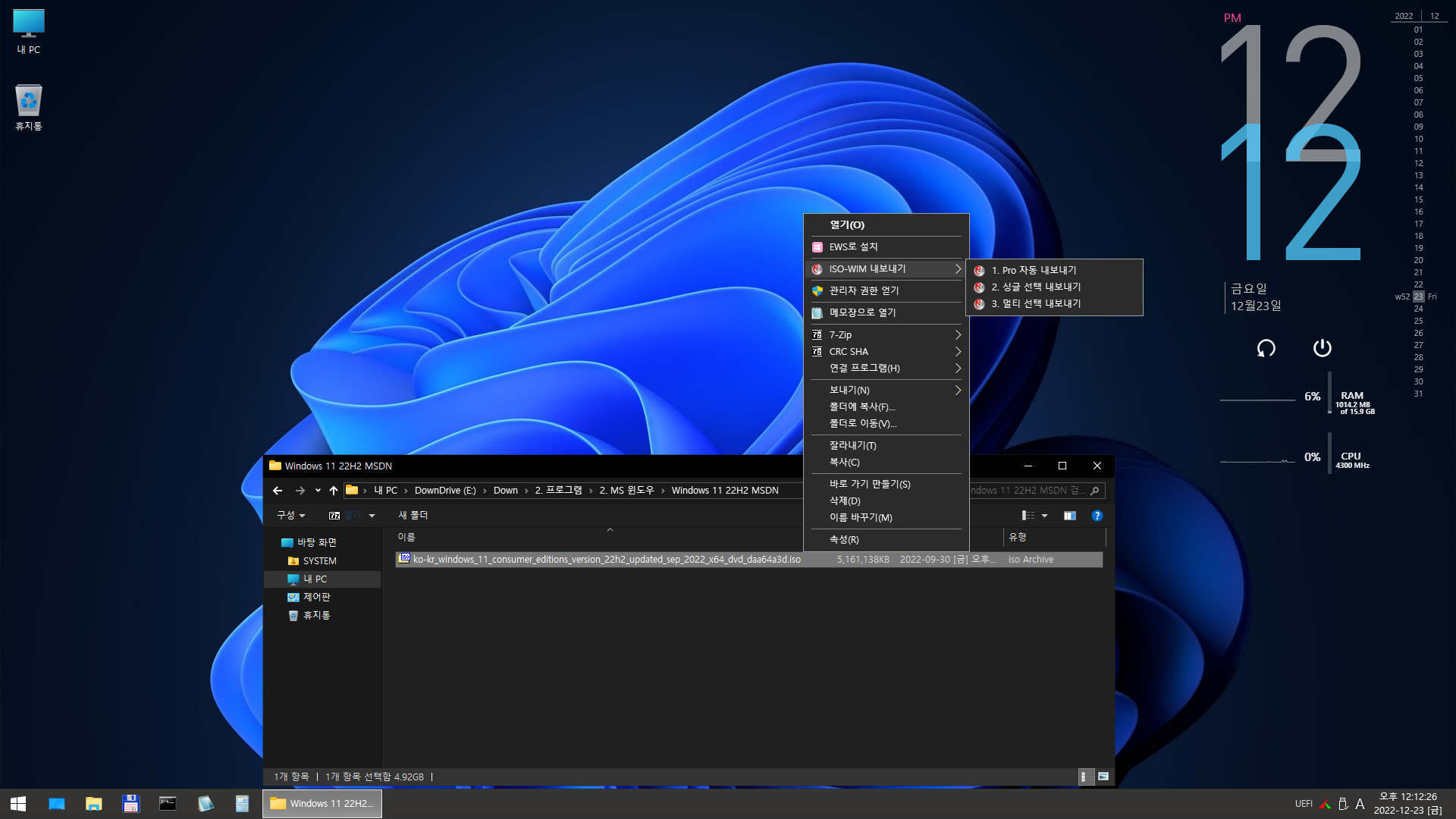1456x819 pixels.
Task: Select the ko-kr_windows_11 consumer editions iso file
Action: pyautogui.click(x=748, y=560)
